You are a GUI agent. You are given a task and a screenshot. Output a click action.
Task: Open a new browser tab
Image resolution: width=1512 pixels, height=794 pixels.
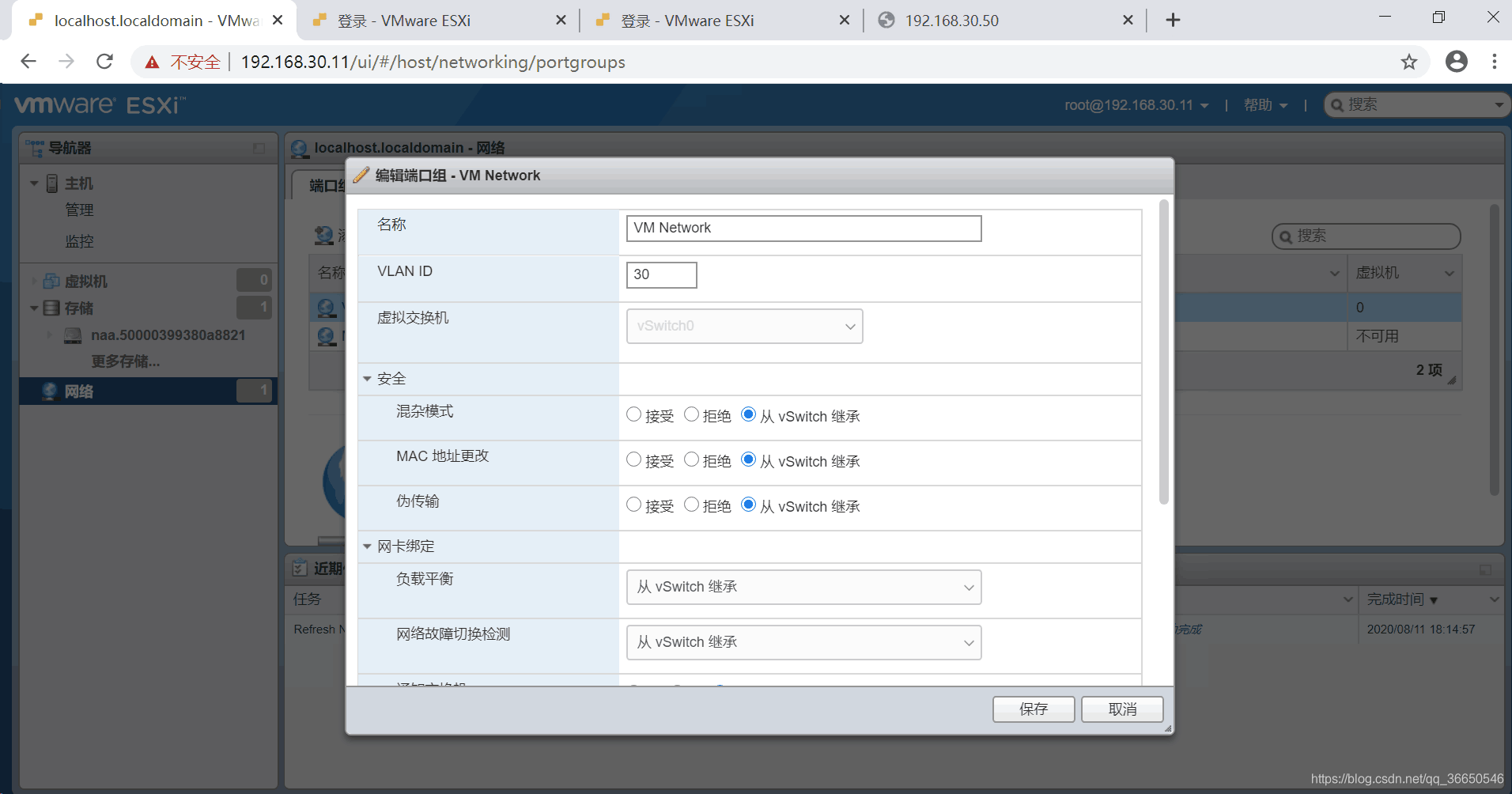pyautogui.click(x=1173, y=21)
